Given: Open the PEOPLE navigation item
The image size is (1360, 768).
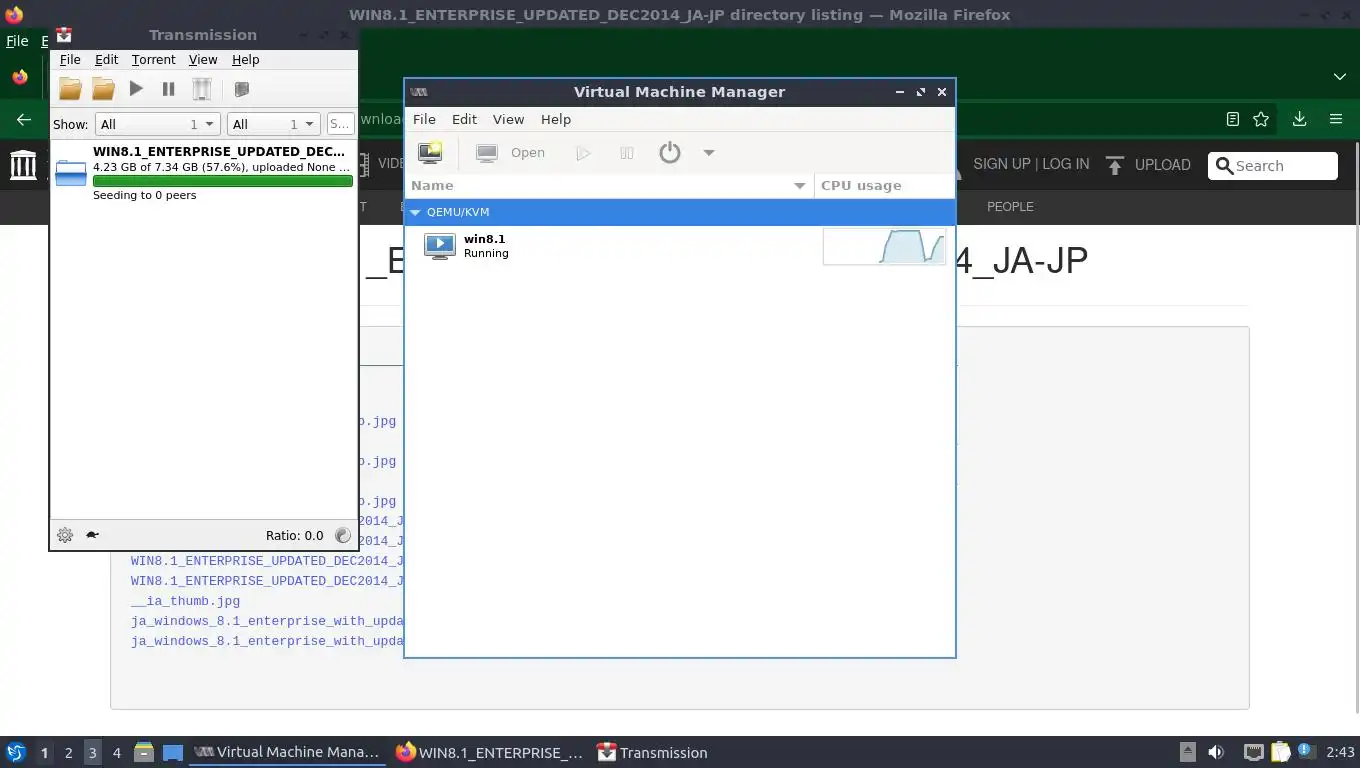Looking at the screenshot, I should pos(1010,206).
